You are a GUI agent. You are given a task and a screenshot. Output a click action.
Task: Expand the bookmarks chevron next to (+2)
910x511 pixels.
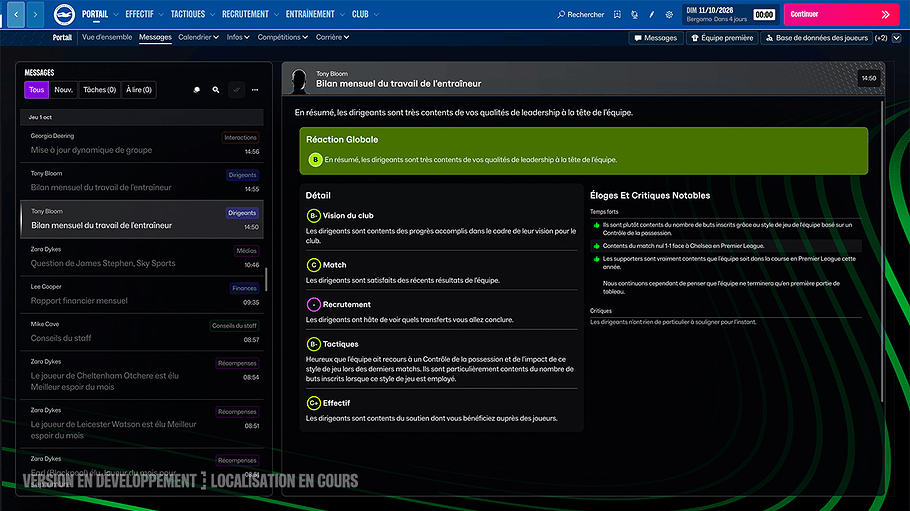point(897,38)
